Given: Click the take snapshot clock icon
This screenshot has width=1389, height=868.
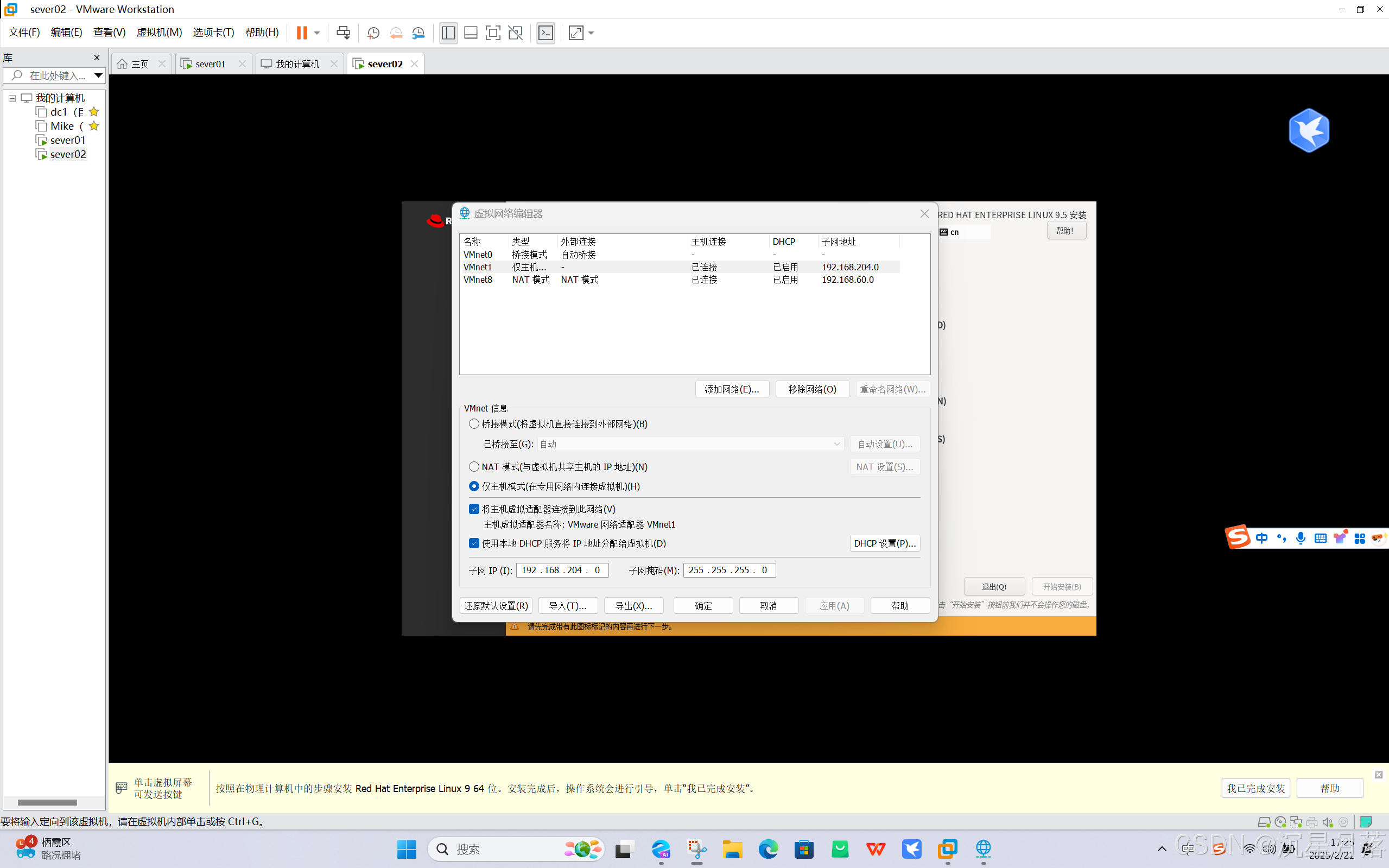Looking at the screenshot, I should coord(373,33).
